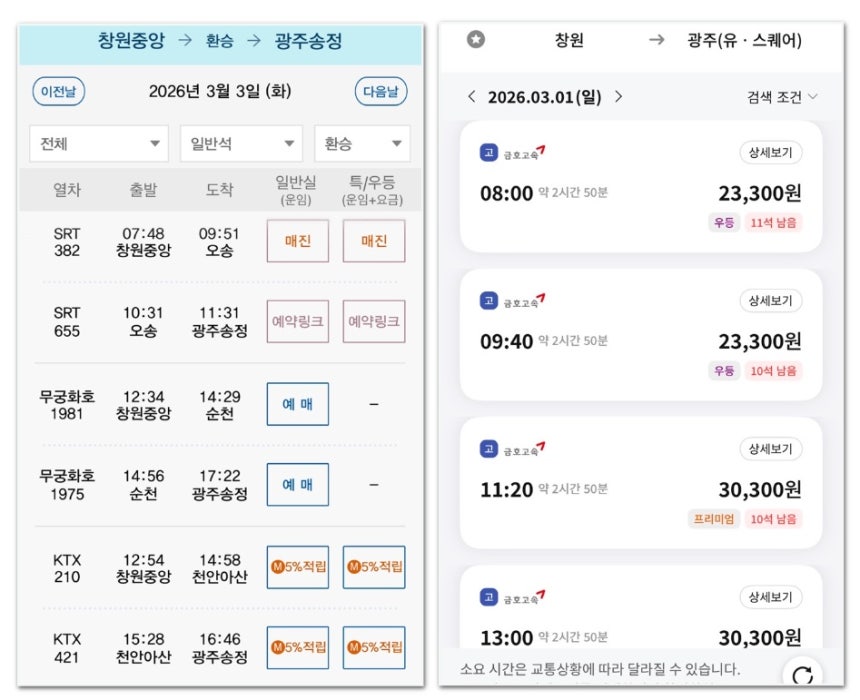Click 상세보기 for the 11:20 bus
Viewport: 860px width, 700px height.
tap(770, 449)
